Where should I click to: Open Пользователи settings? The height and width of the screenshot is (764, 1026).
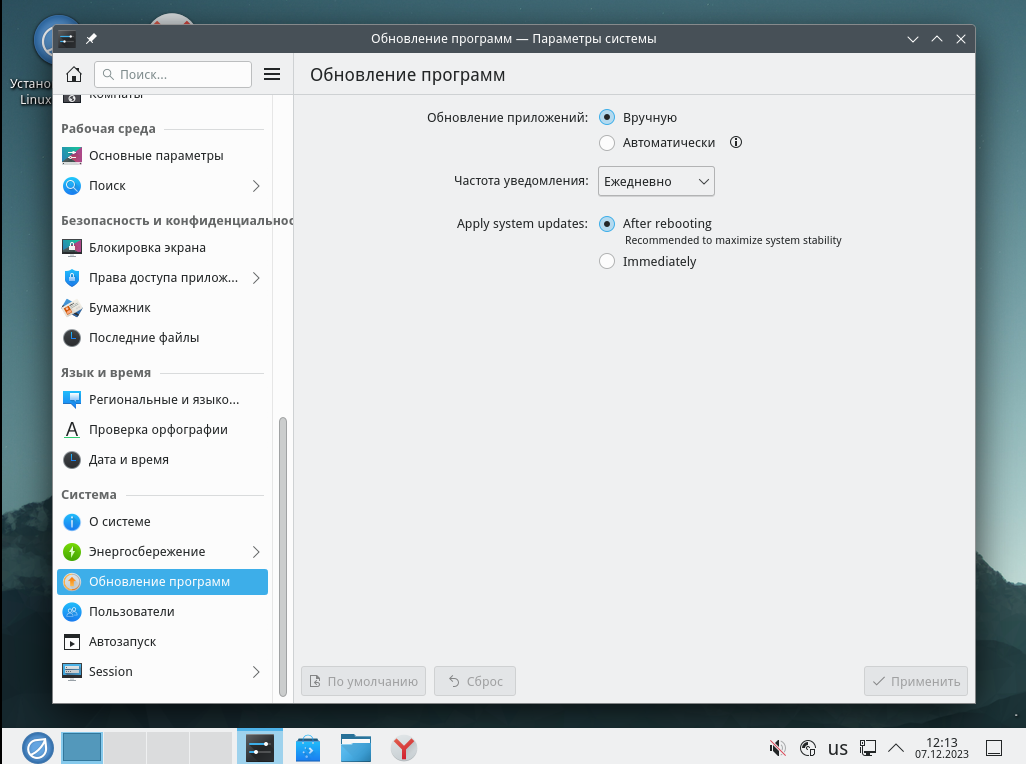162,612
